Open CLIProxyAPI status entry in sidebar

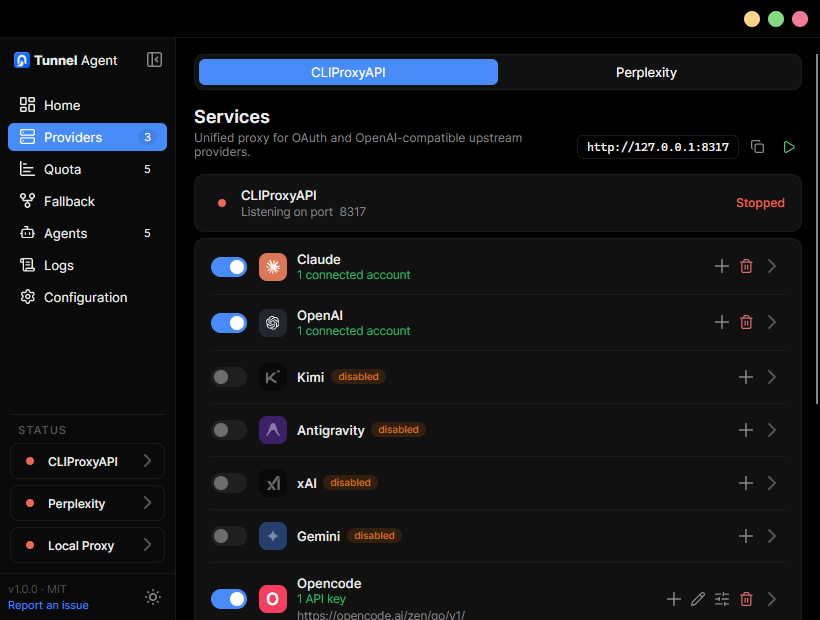click(x=87, y=461)
